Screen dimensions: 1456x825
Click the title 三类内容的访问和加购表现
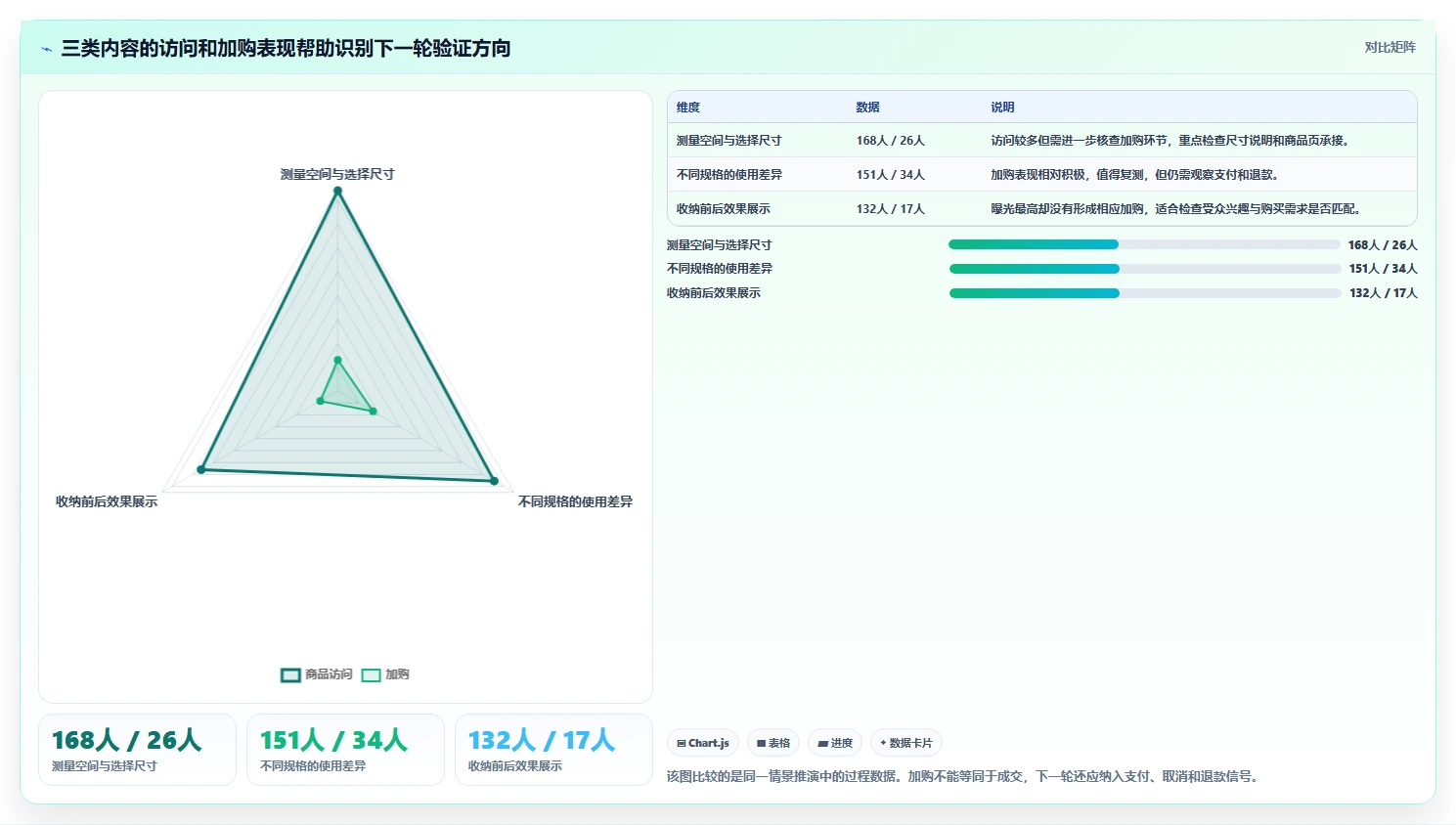[286, 48]
